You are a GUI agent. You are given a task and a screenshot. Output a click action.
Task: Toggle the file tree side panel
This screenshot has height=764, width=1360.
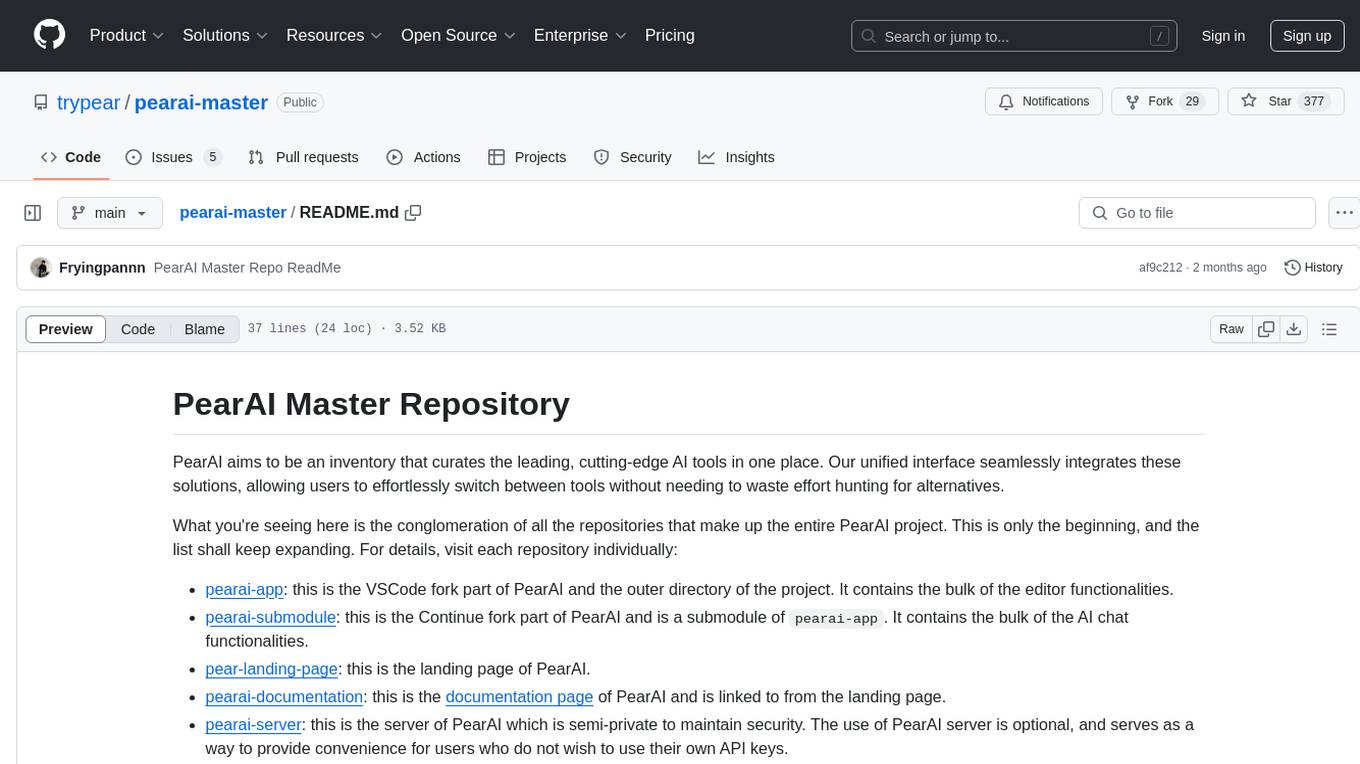(33, 213)
